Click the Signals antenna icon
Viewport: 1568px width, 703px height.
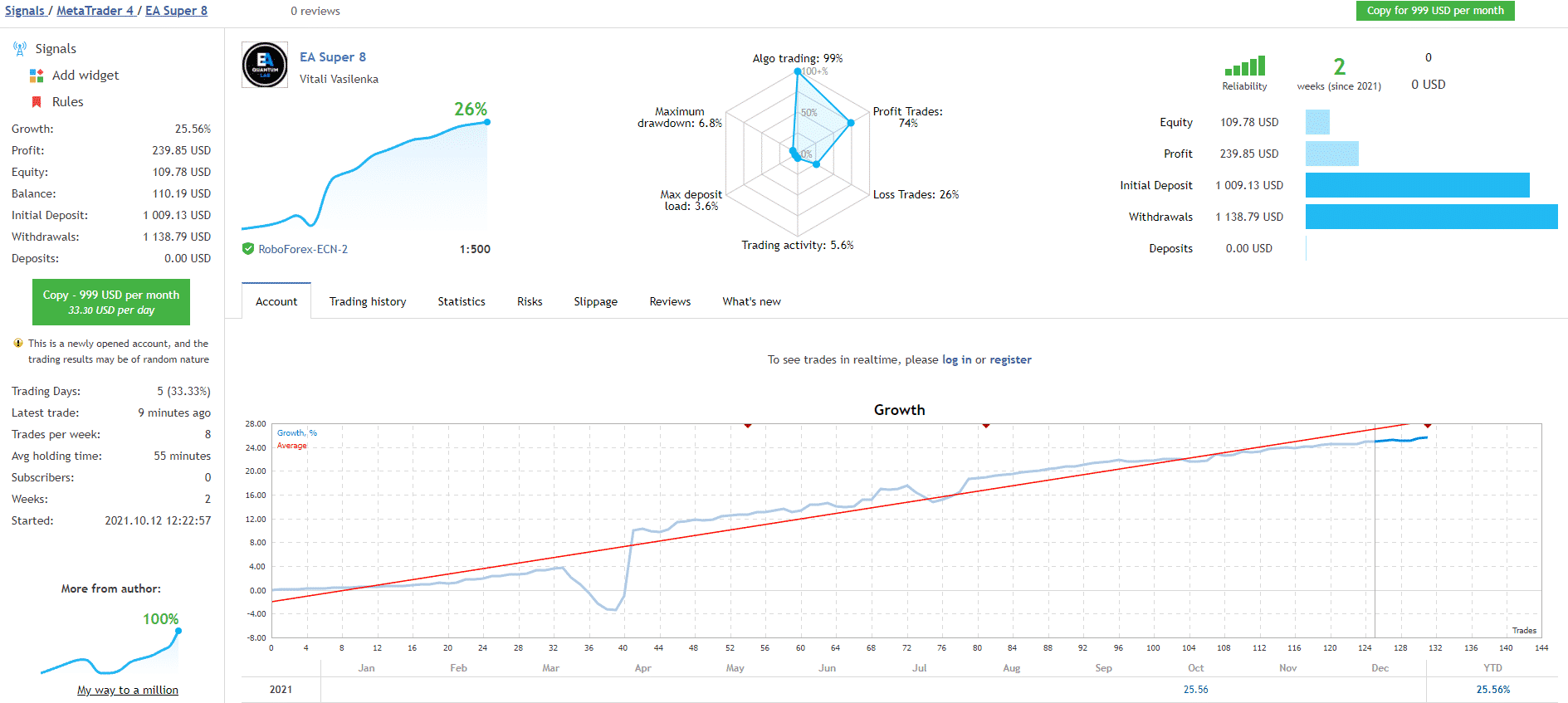point(20,49)
